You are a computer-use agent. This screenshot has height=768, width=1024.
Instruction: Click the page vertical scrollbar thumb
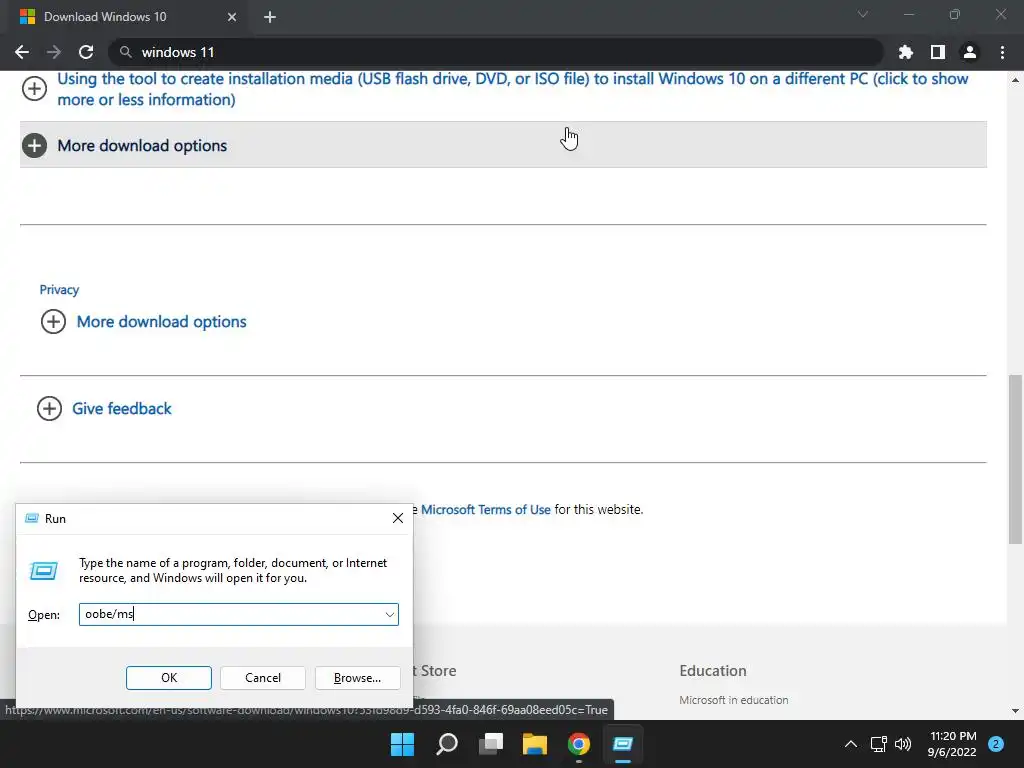click(x=1016, y=460)
